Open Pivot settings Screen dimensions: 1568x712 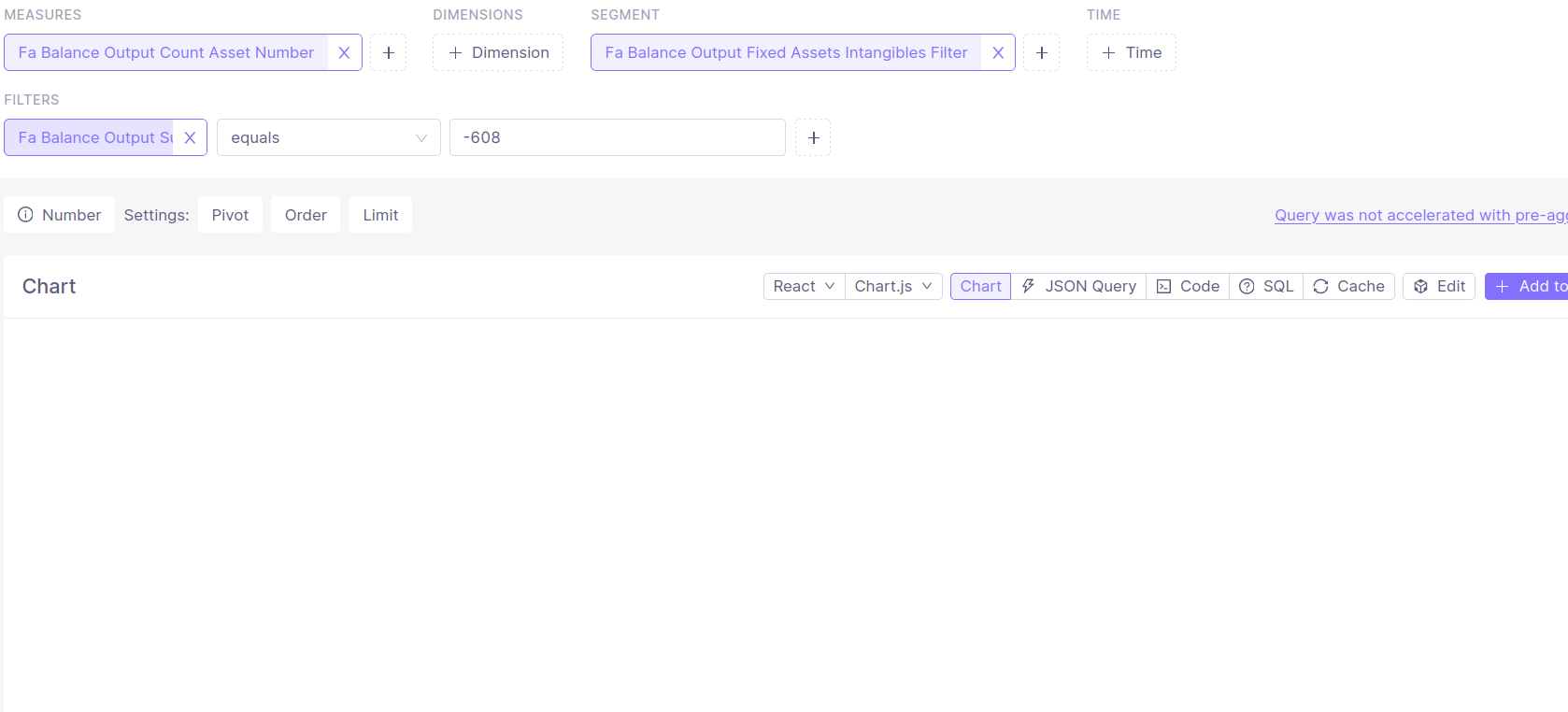(230, 215)
